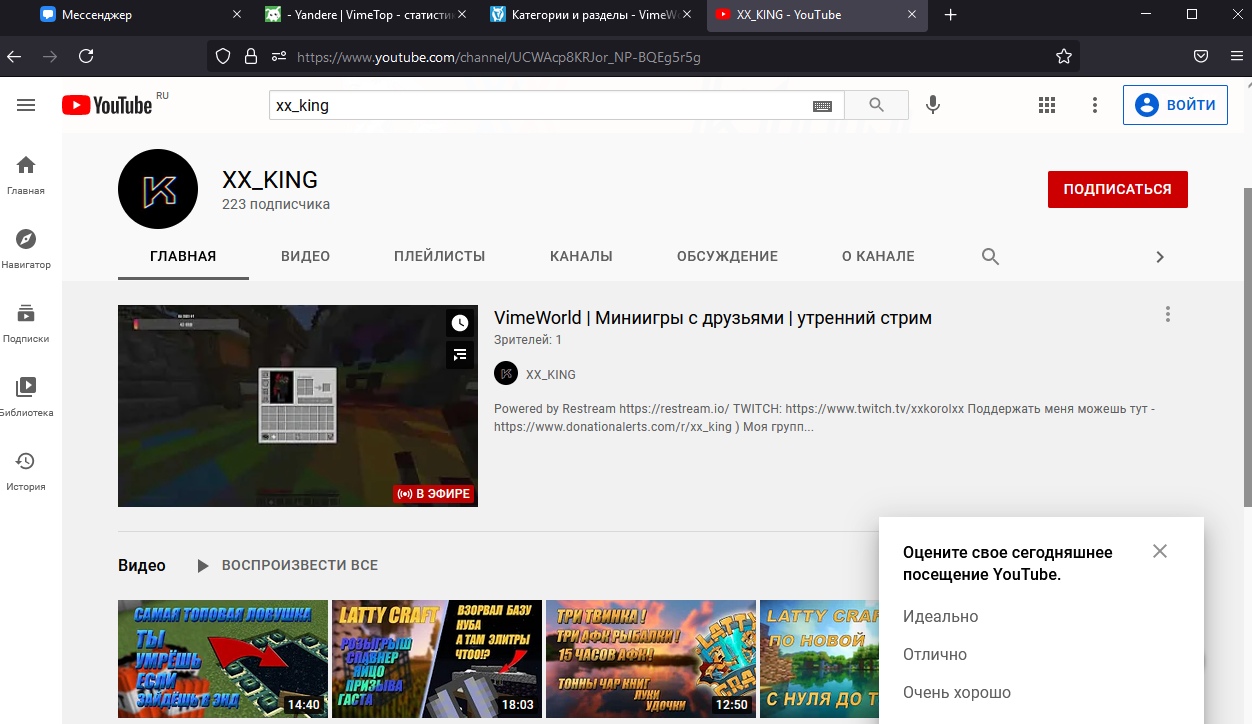Screen dimensions: 1252x724
Task: Start voice search with microphone icon
Action: click(x=933, y=105)
